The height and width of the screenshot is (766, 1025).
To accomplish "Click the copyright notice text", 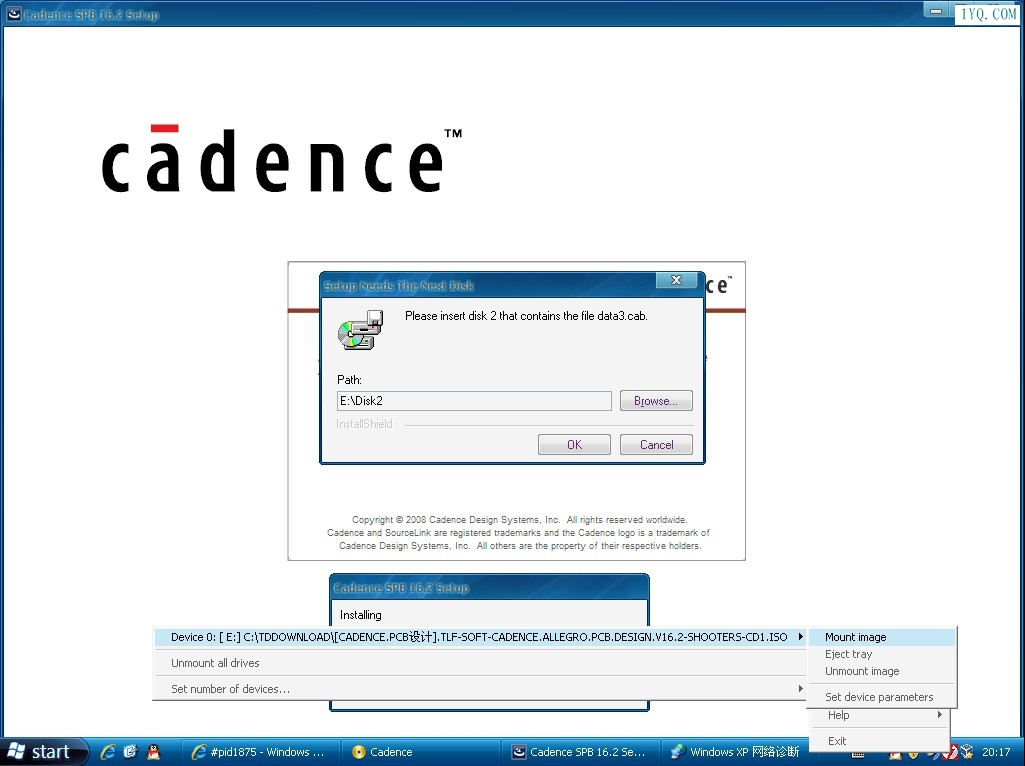I will tap(519, 533).
